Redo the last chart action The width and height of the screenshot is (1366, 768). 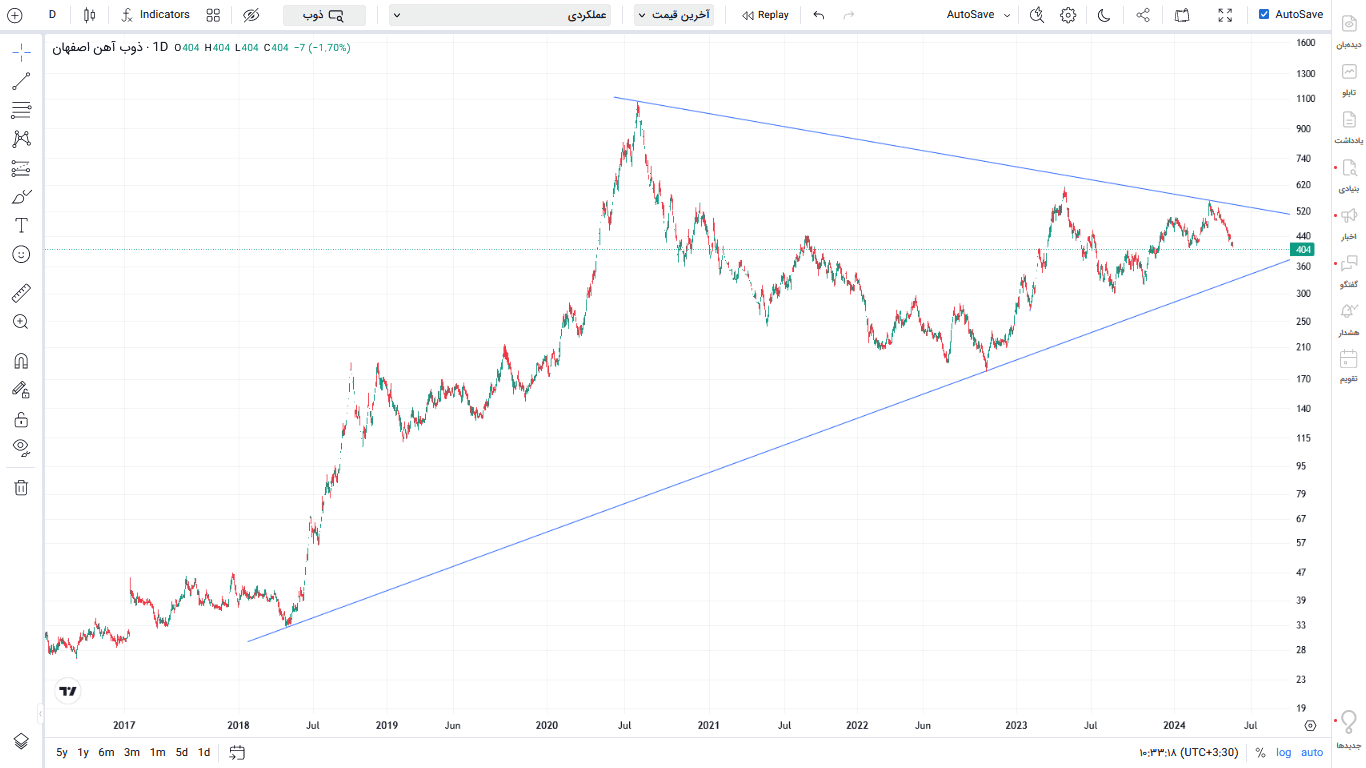849,15
